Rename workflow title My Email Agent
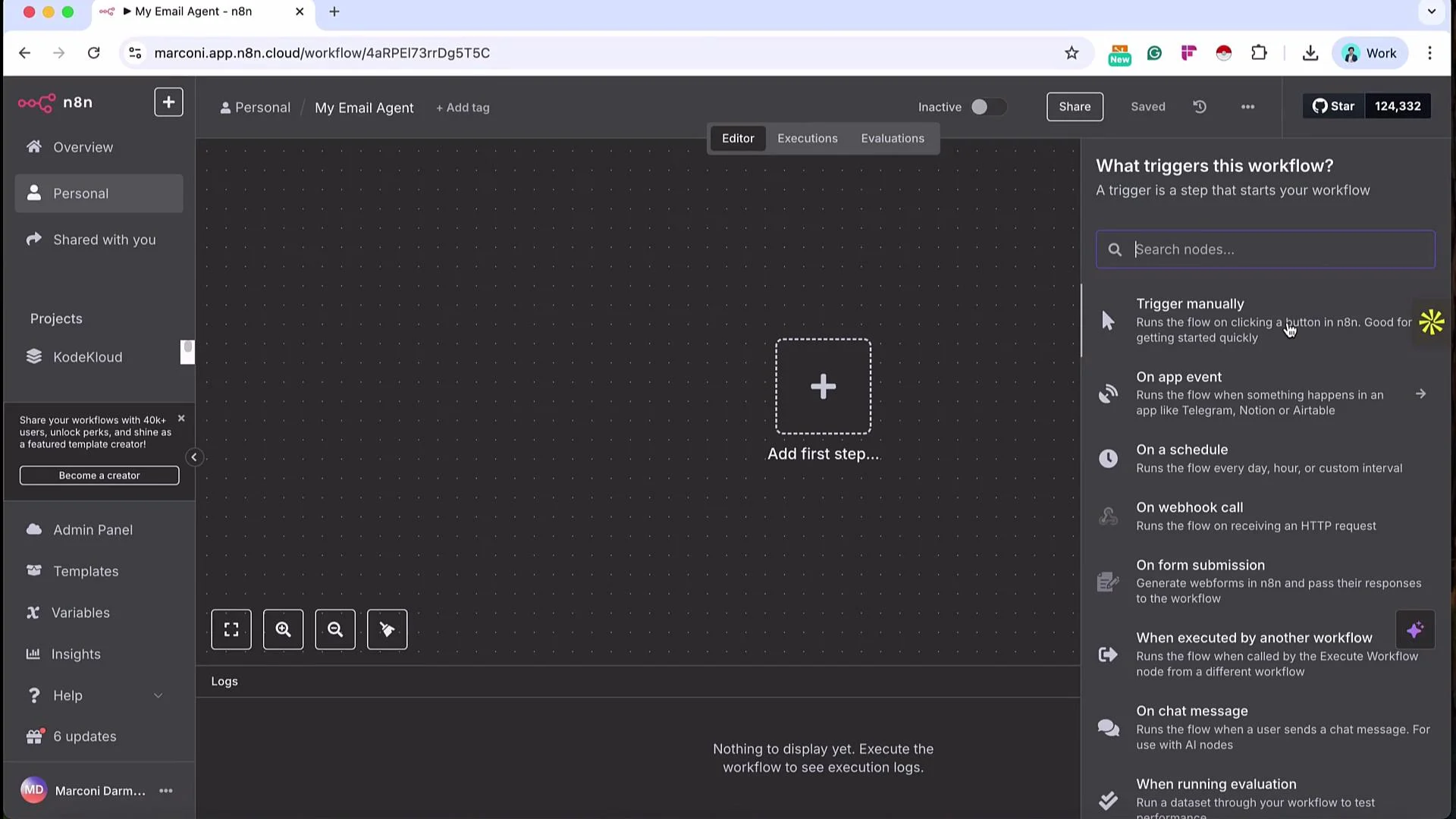 [364, 108]
